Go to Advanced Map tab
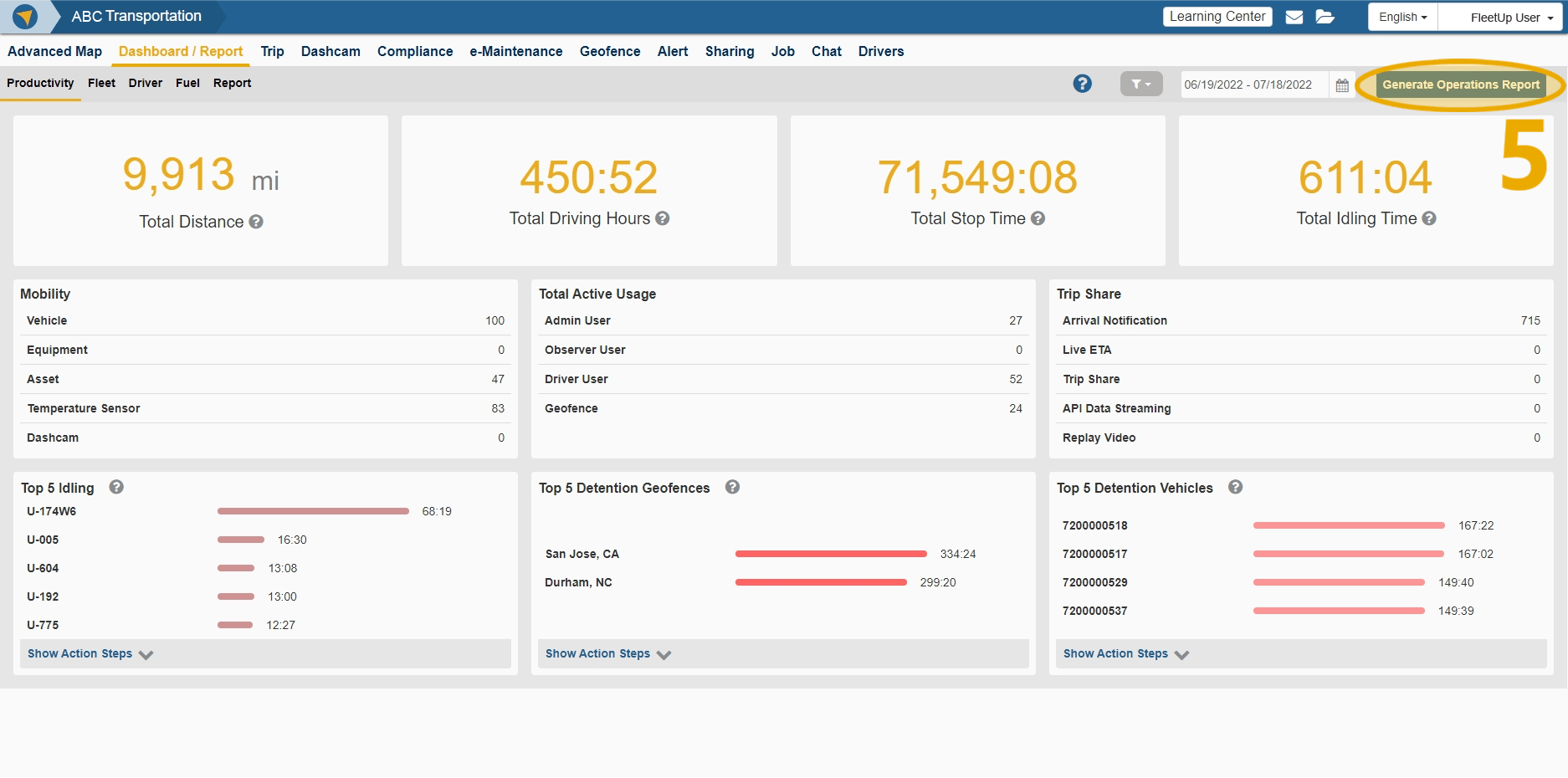1568x778 pixels. [x=54, y=51]
